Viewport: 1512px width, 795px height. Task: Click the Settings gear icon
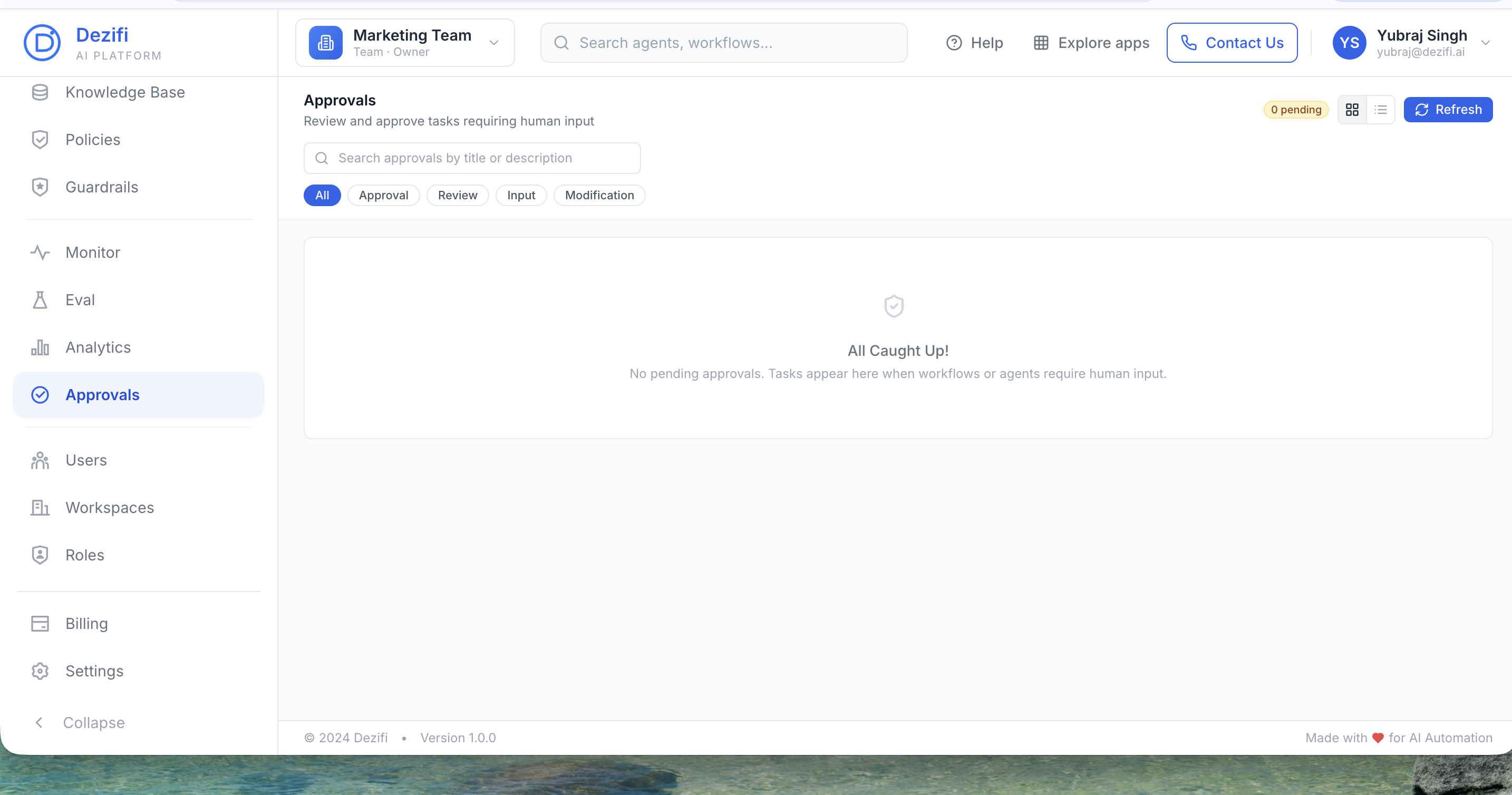40,671
